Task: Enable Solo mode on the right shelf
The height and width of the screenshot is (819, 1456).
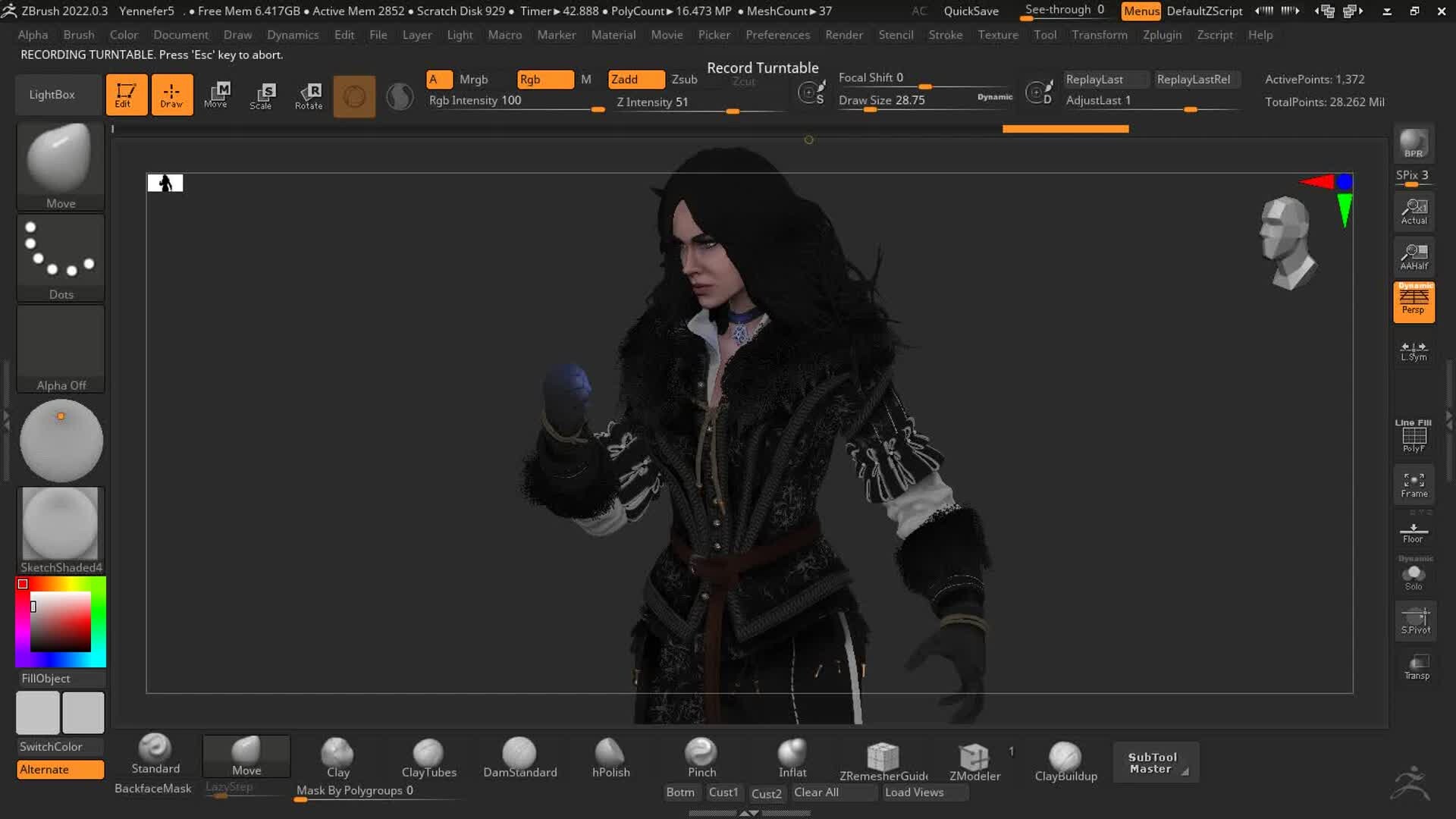Action: 1414,575
